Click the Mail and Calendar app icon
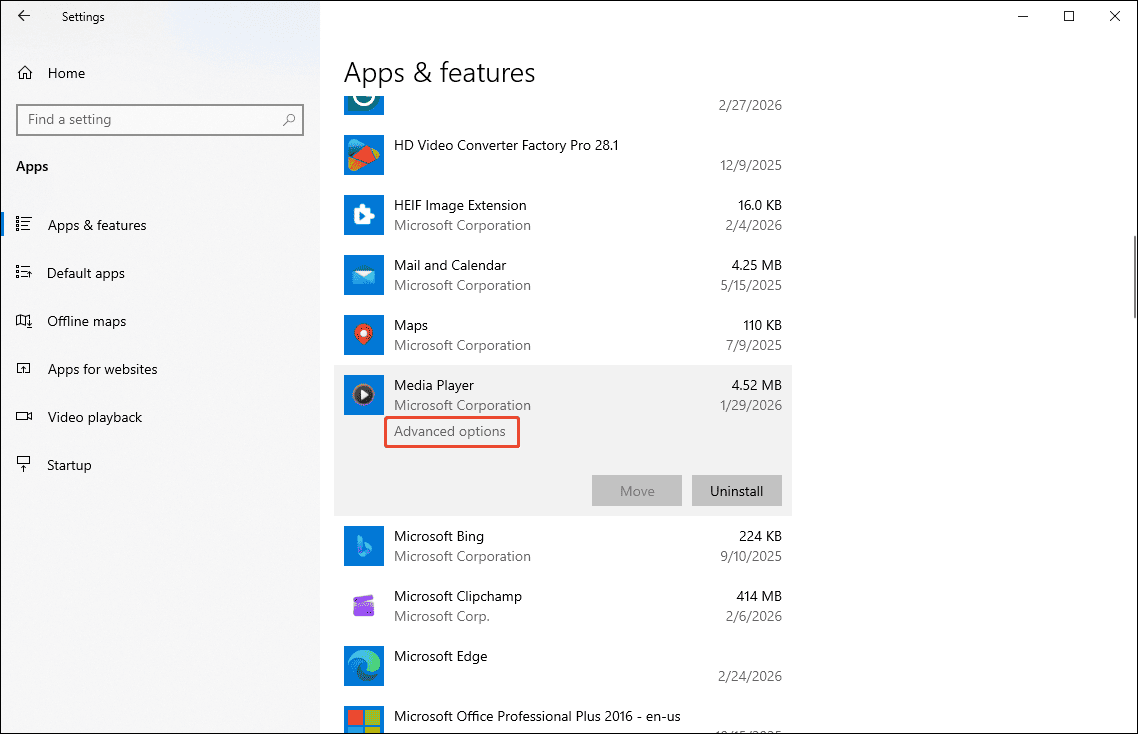 (x=363, y=275)
